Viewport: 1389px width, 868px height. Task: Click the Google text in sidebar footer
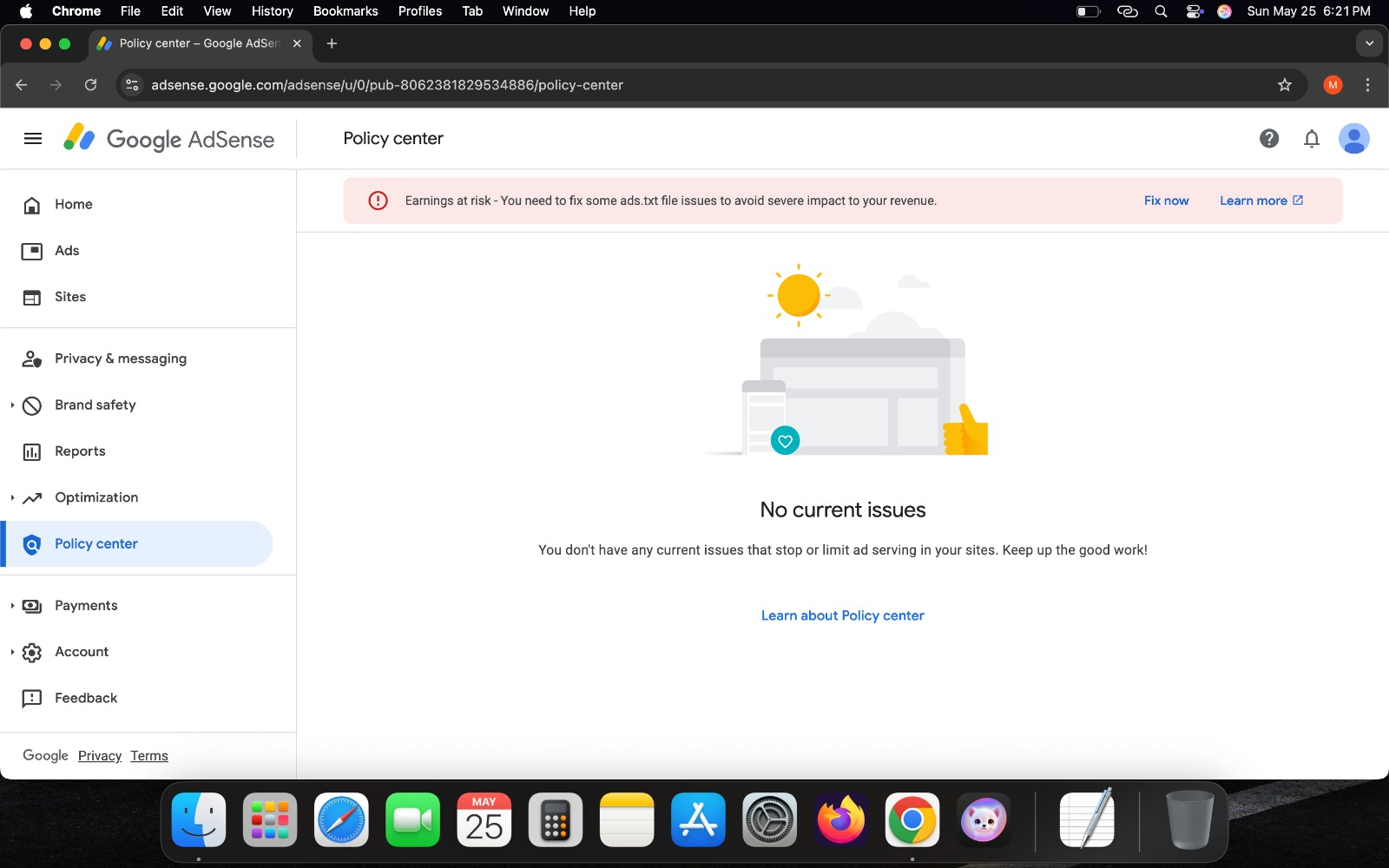45,756
